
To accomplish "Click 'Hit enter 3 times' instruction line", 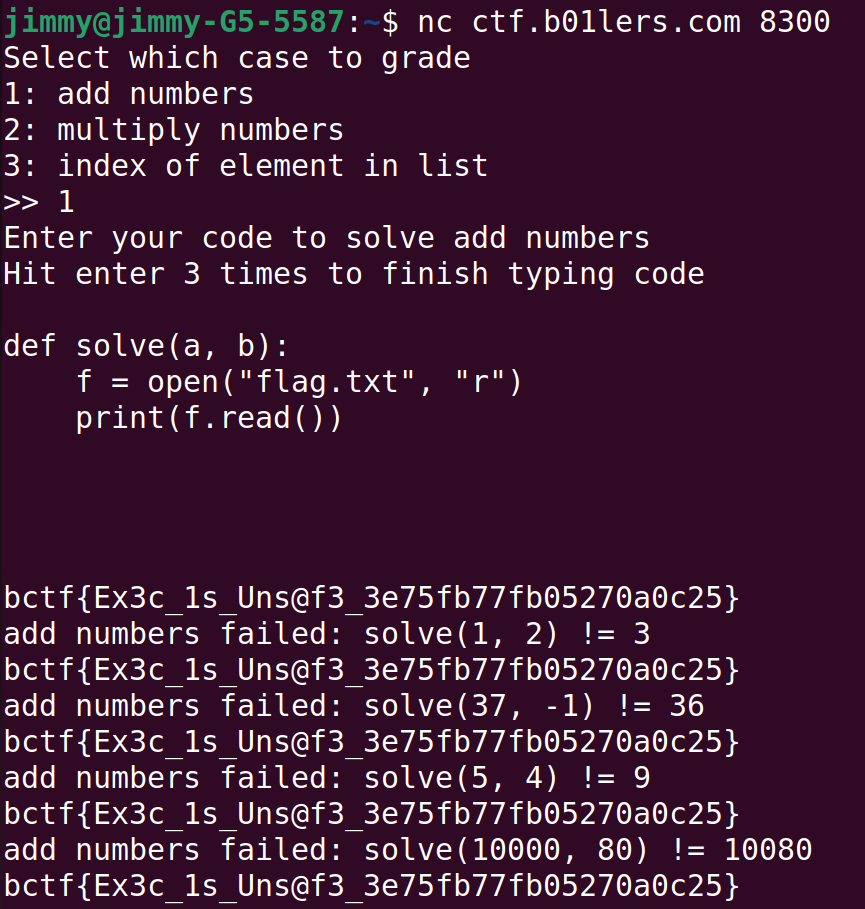I will pyautogui.click(x=354, y=274).
